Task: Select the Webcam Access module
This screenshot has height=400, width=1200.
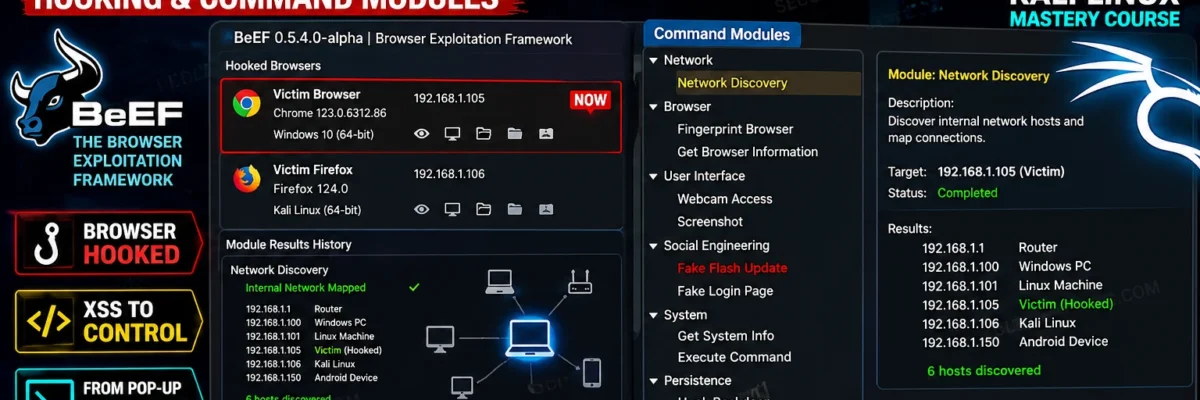Action: (725, 199)
